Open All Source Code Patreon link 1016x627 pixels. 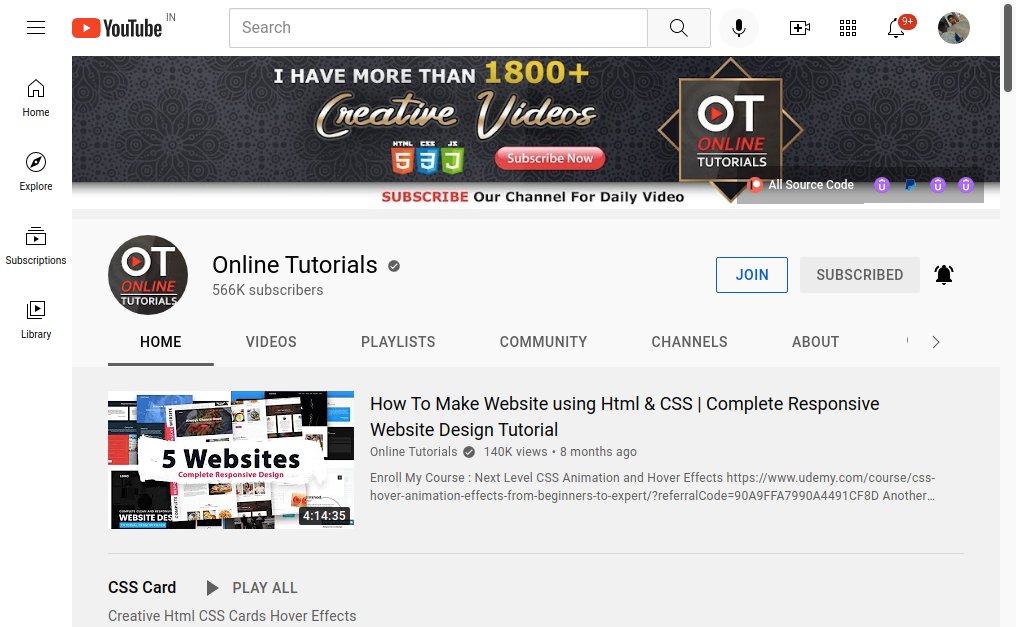point(801,185)
